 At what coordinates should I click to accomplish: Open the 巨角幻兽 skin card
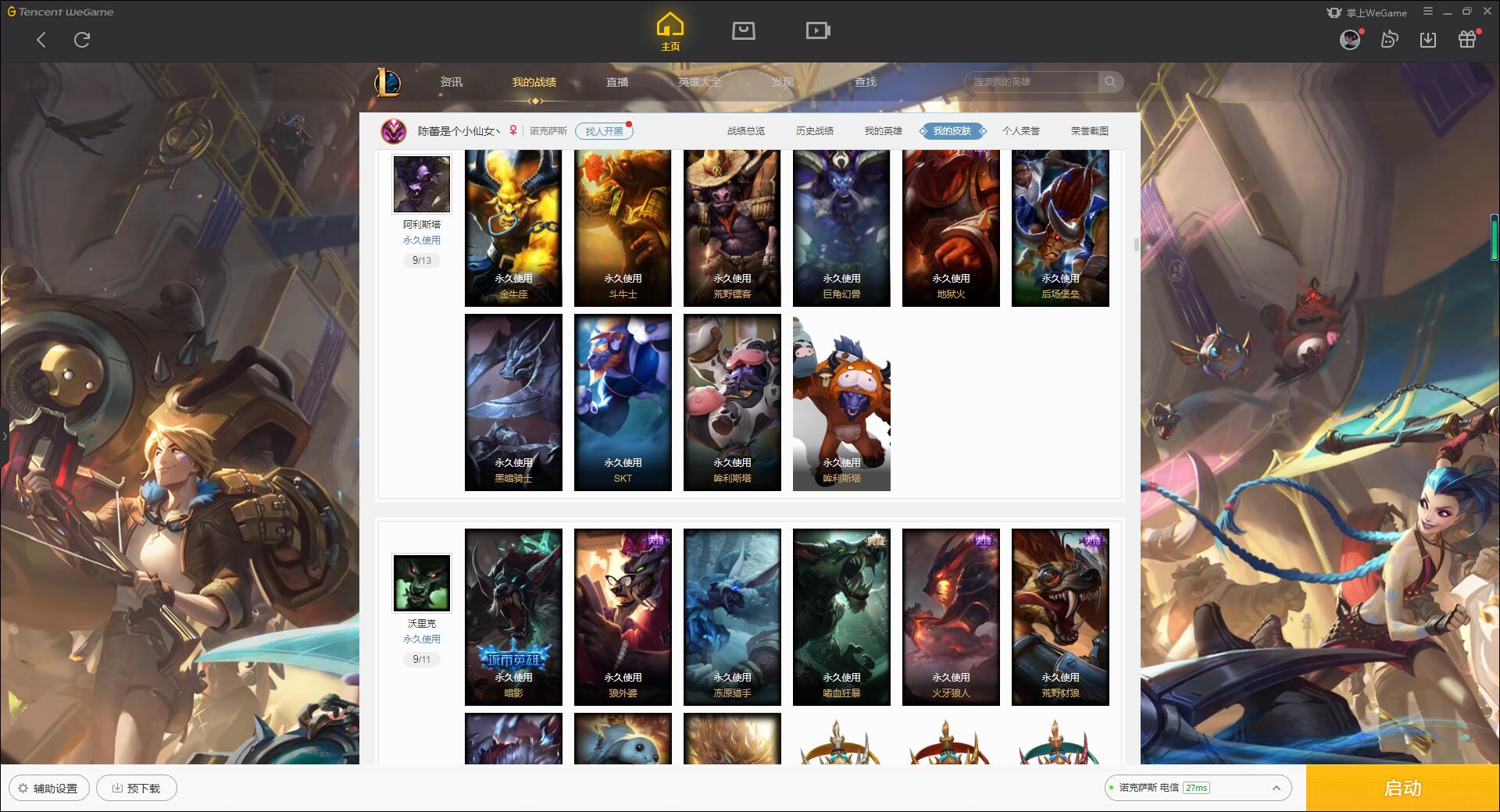tap(841, 228)
